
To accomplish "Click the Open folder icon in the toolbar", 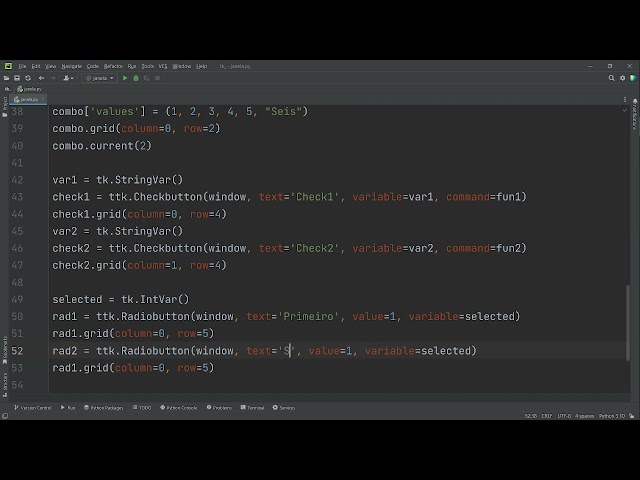I will click(x=7, y=78).
